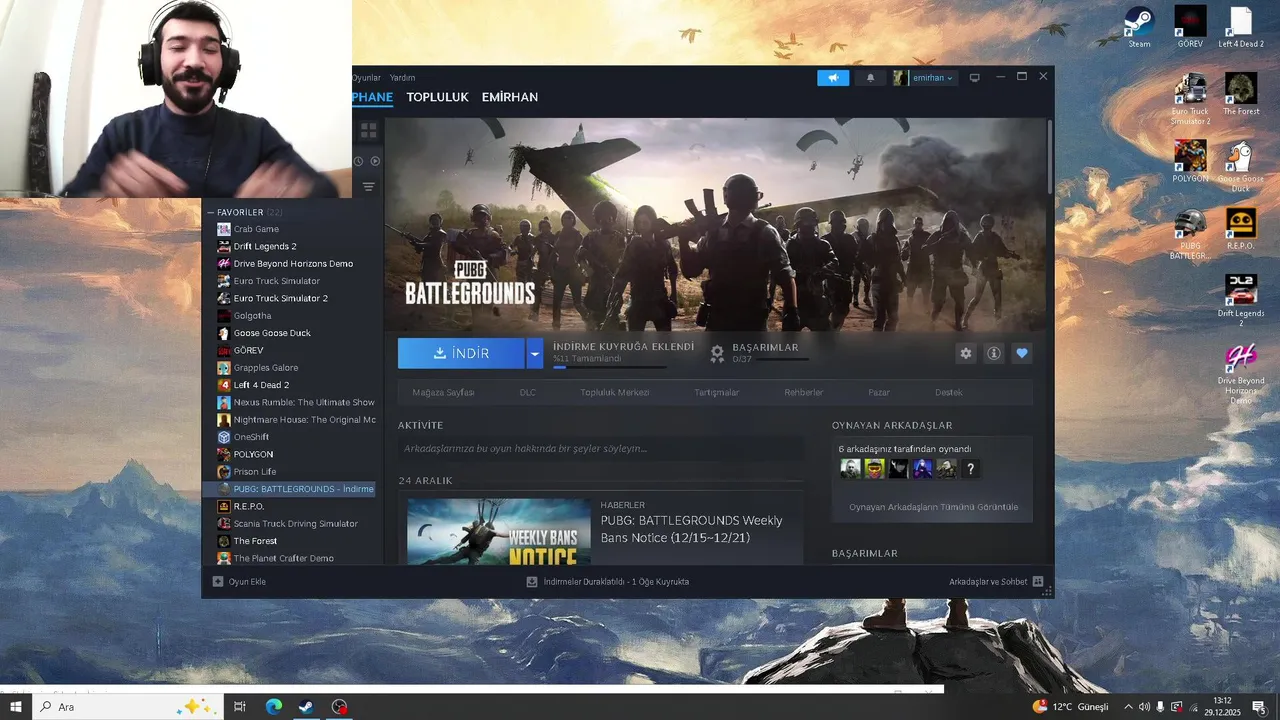Open the Steam announcements megaphone button

click(832, 78)
